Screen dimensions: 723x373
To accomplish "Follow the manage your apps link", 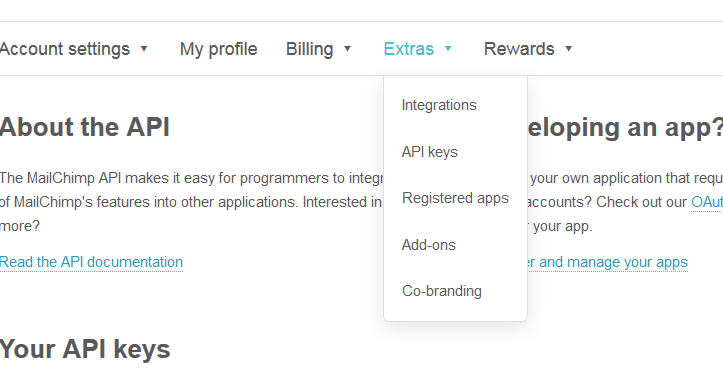I will pos(607,262).
